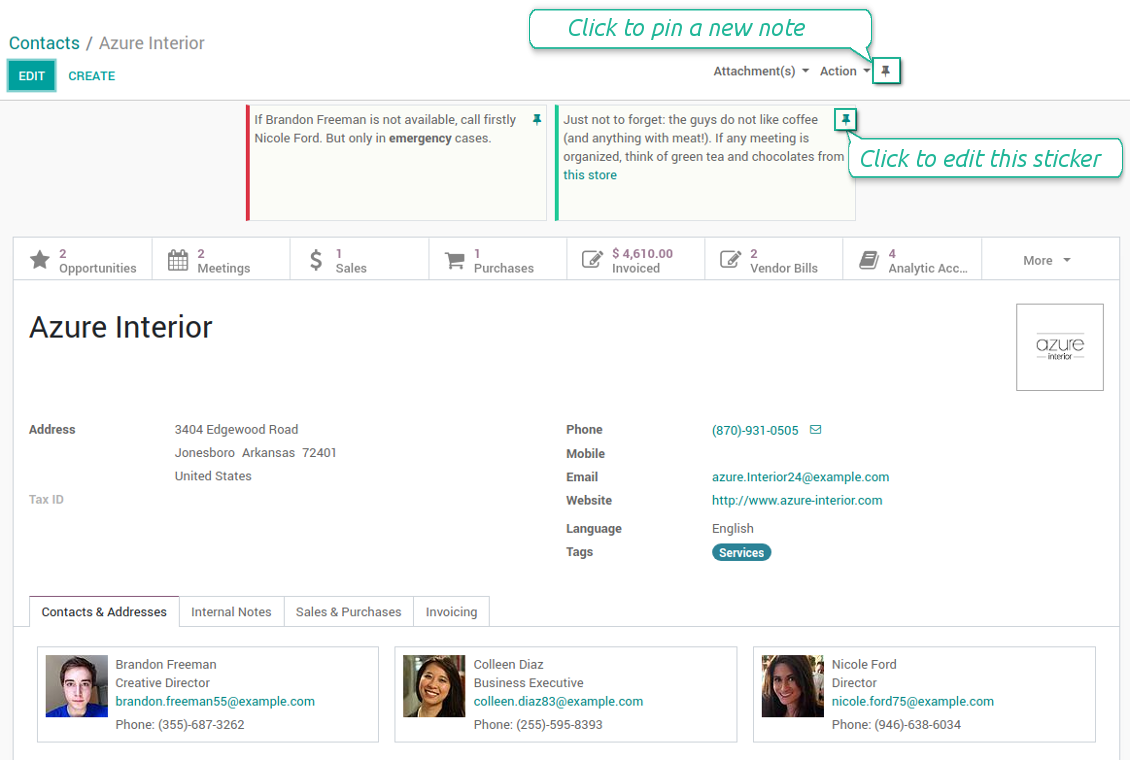Open Brandon Freeman contact card photo
This screenshot has width=1130, height=760.
pyautogui.click(x=76, y=686)
